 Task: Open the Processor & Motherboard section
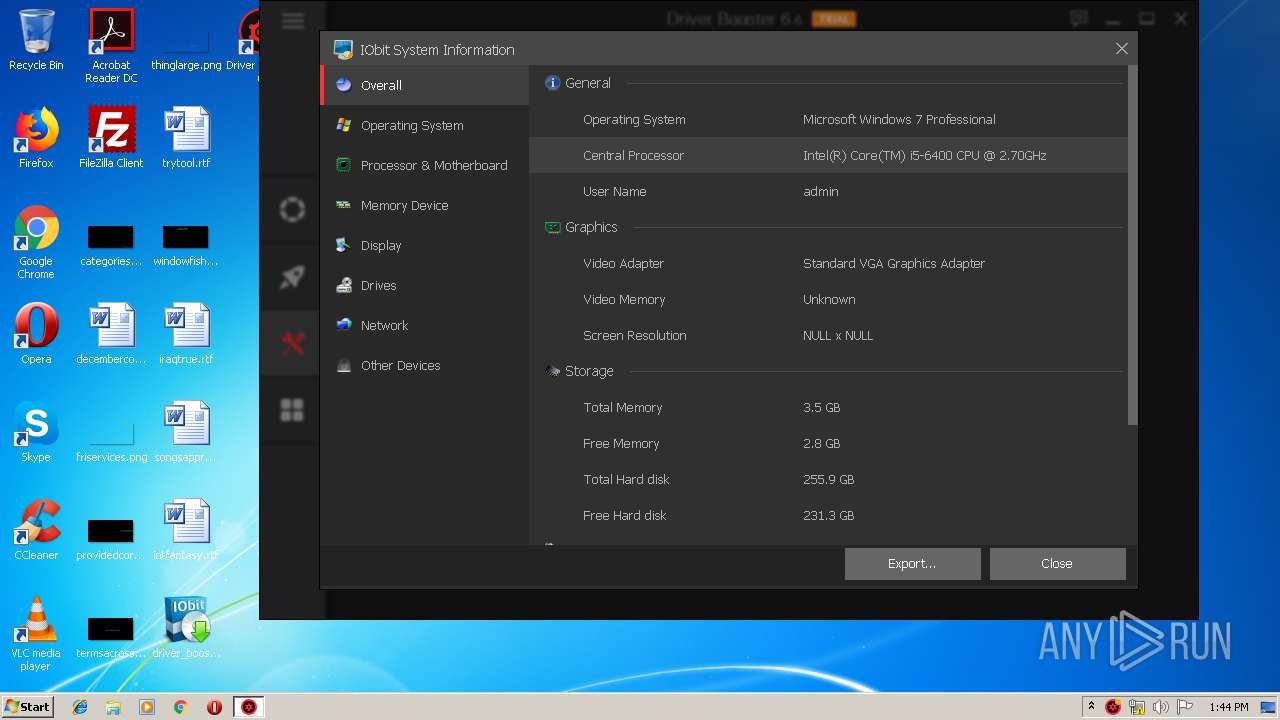(425, 165)
